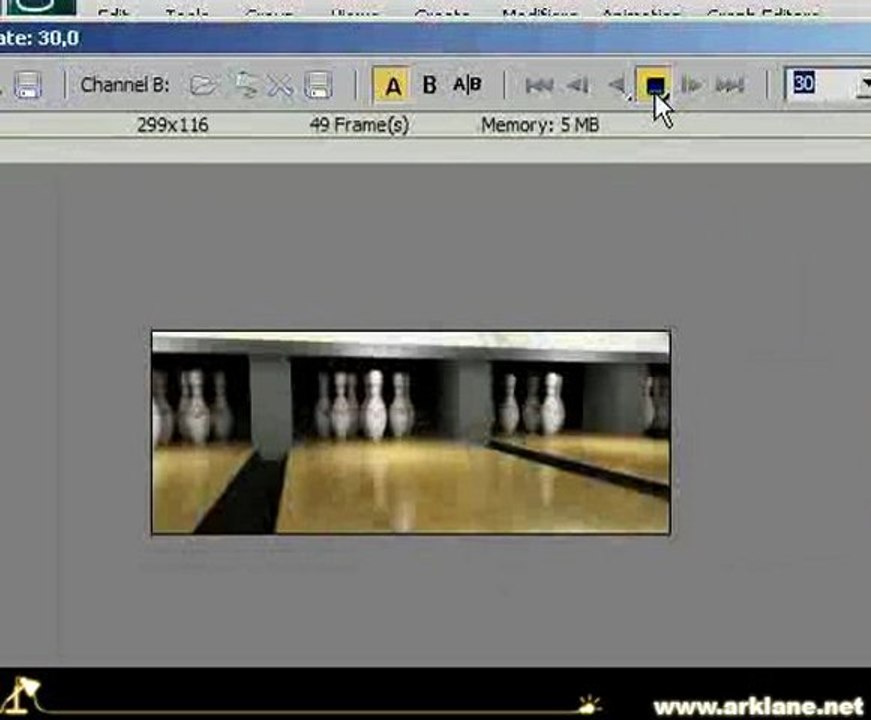The width and height of the screenshot is (871, 720).
Task: Click the 49 Frame(s) status text
Action: pos(359,124)
